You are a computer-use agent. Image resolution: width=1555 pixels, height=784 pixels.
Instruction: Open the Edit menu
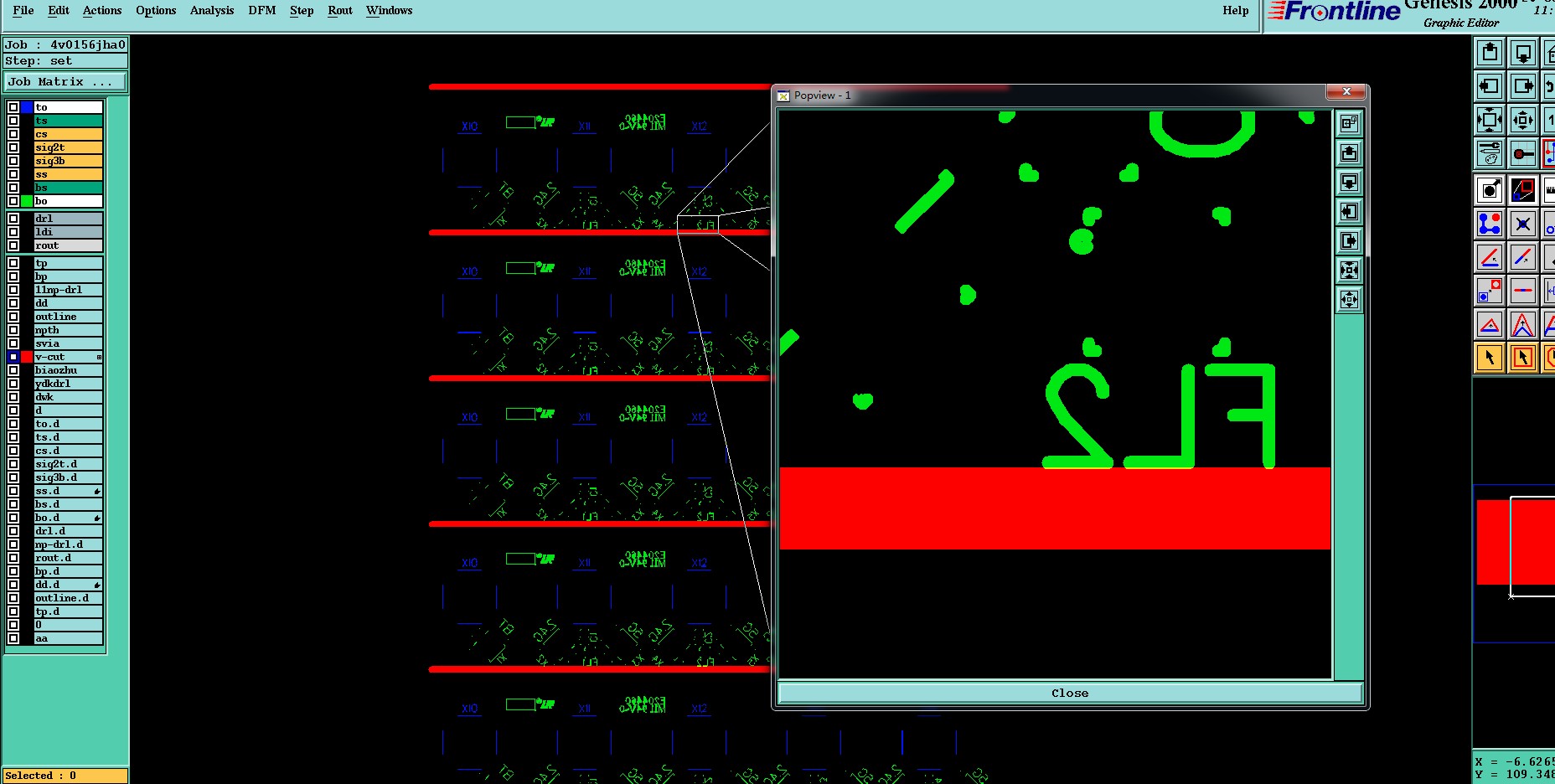pyautogui.click(x=59, y=10)
